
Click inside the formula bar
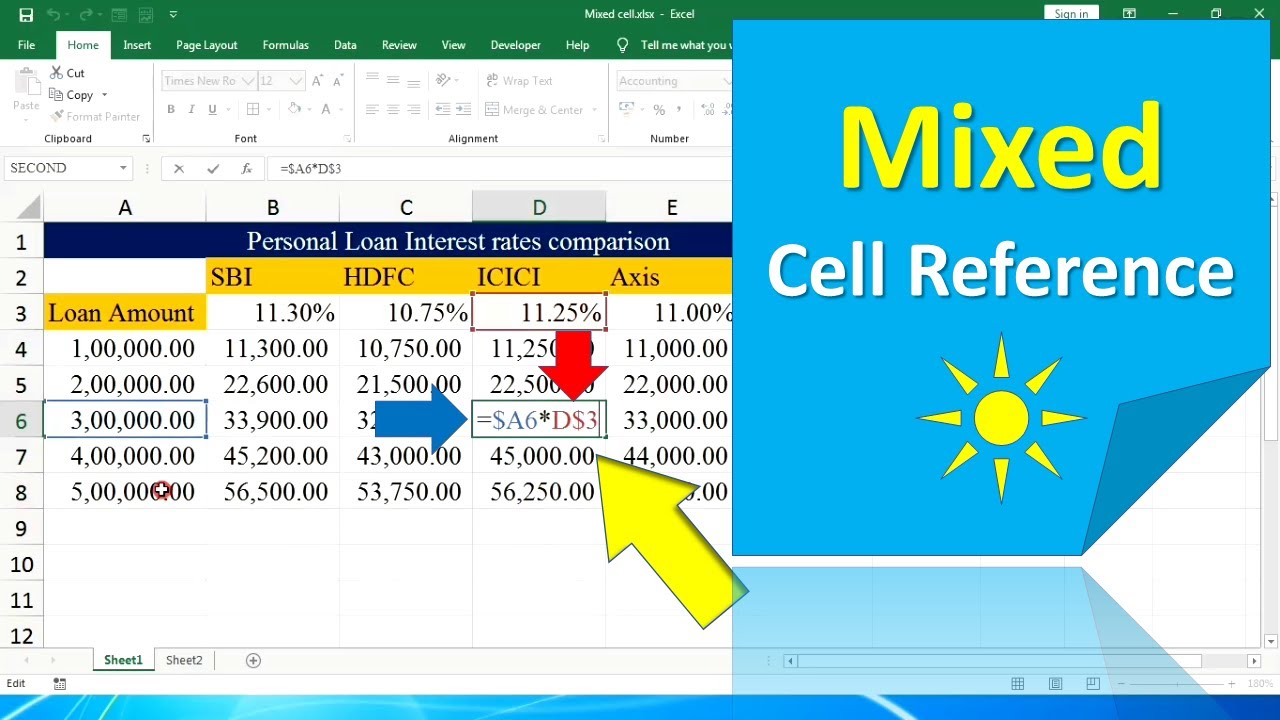[500, 168]
